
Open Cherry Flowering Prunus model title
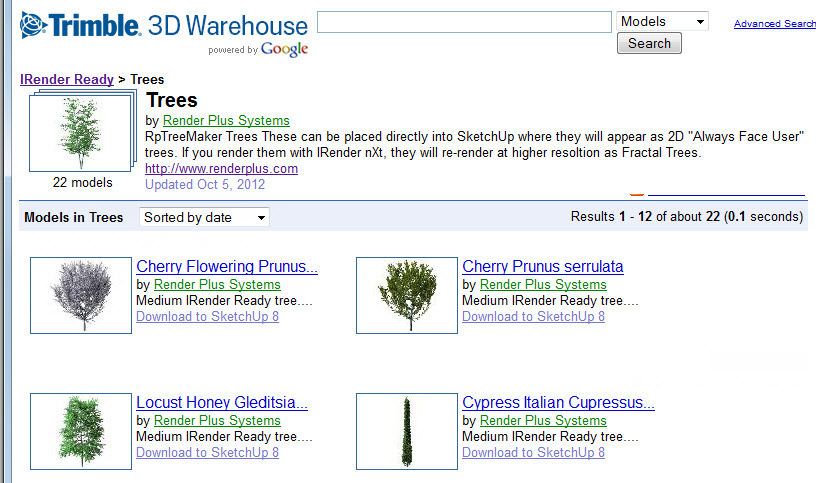pyautogui.click(x=227, y=266)
